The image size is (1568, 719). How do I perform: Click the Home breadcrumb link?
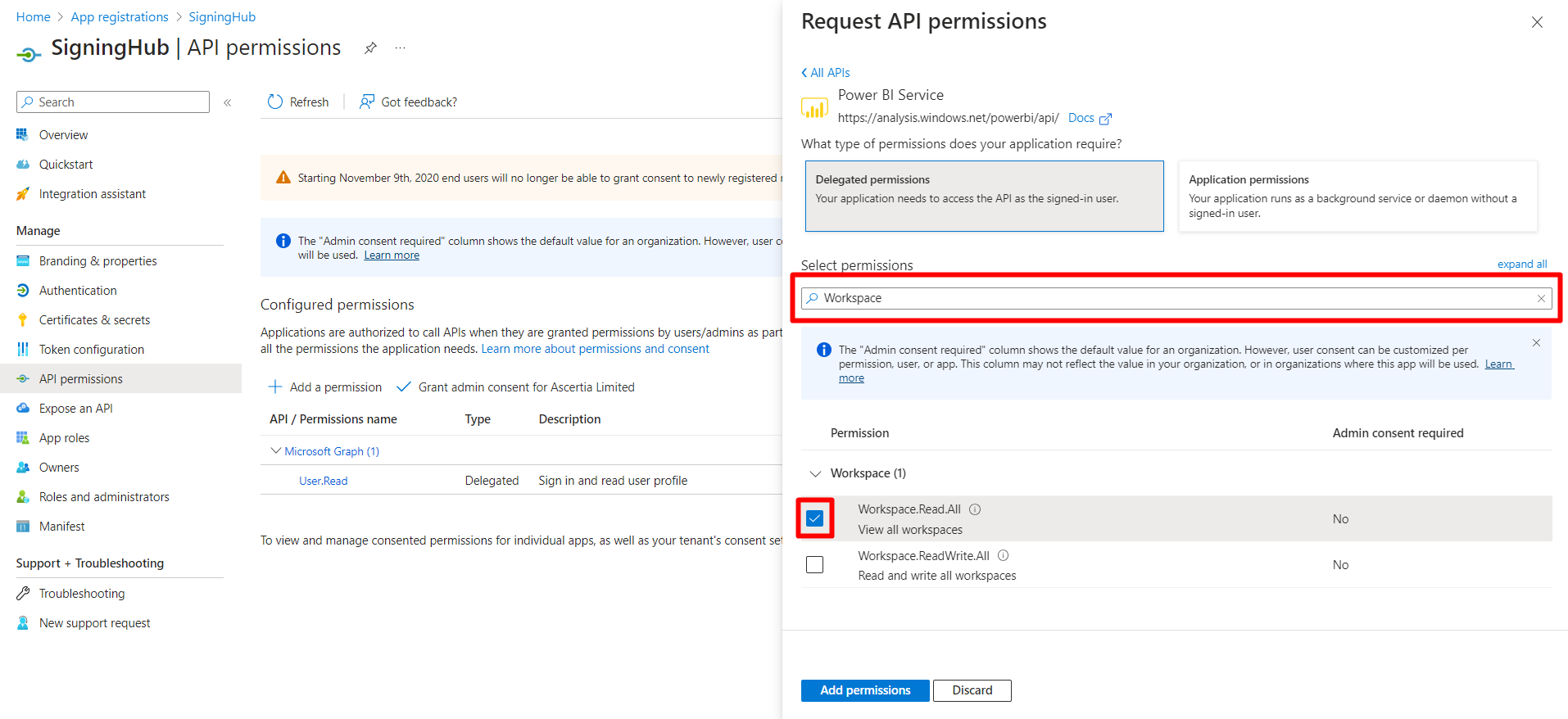[x=34, y=16]
